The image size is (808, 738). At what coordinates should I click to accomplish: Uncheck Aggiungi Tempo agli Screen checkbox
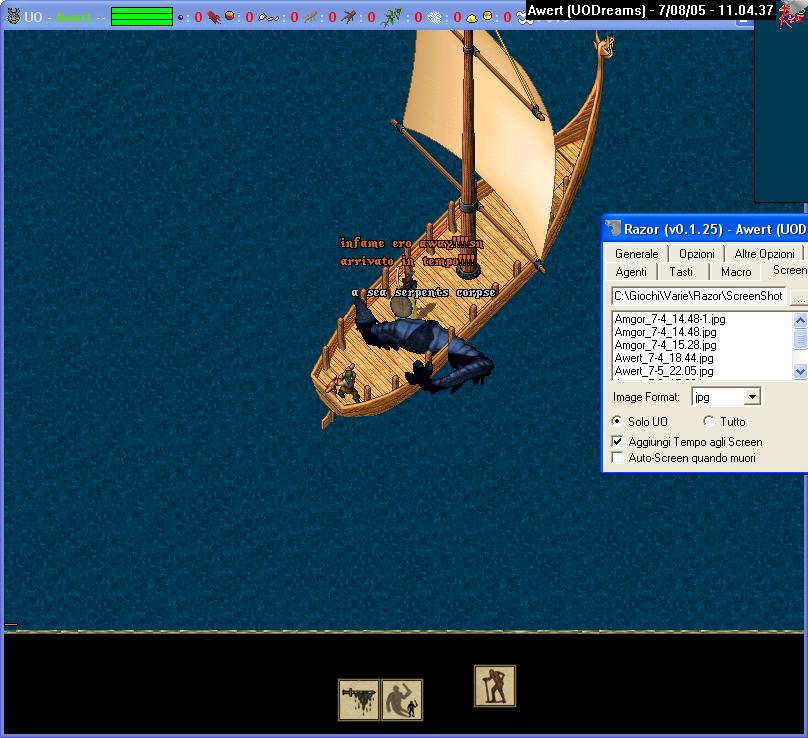617,442
